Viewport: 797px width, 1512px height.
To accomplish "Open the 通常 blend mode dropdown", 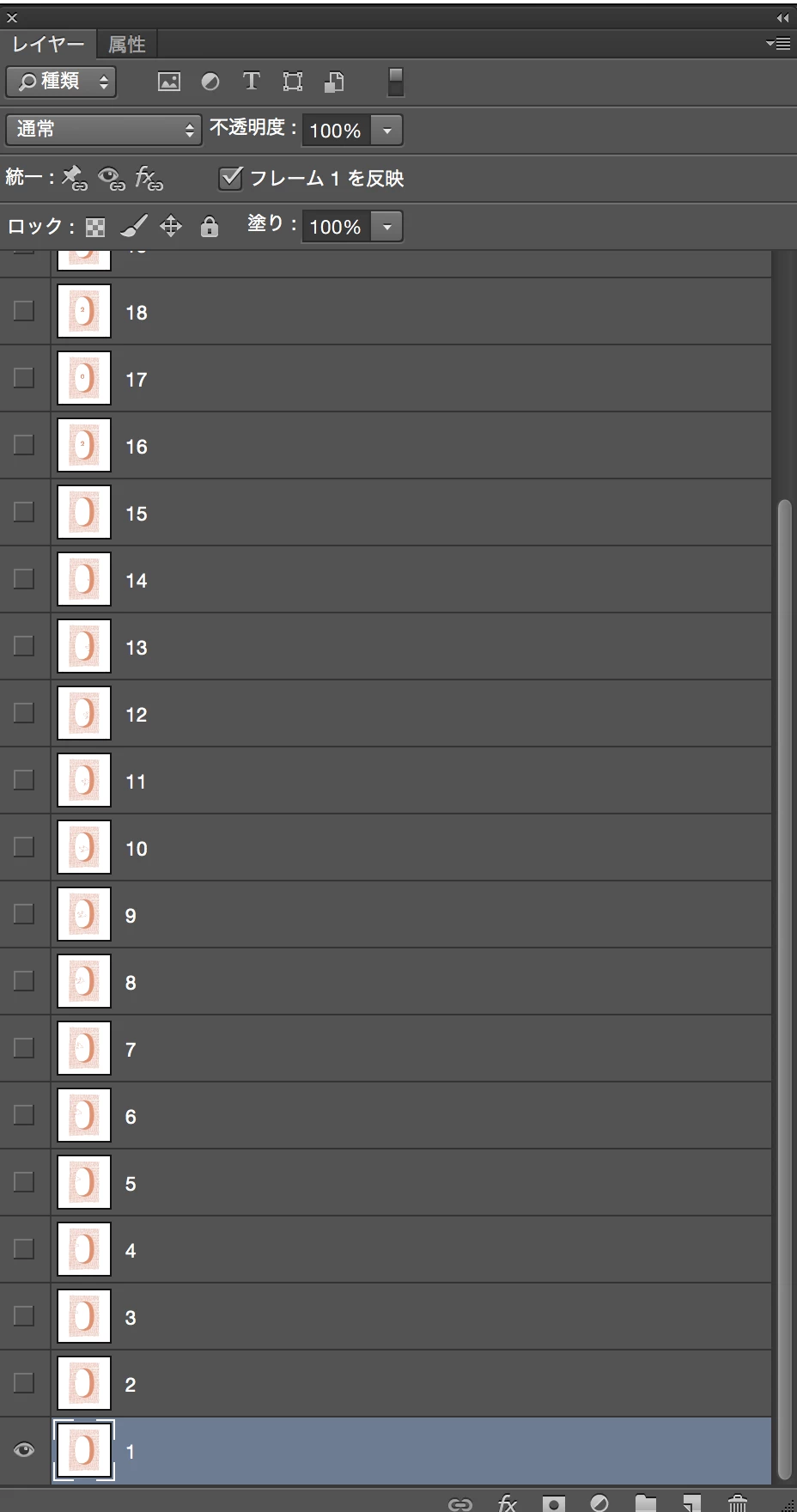I will click(x=104, y=130).
